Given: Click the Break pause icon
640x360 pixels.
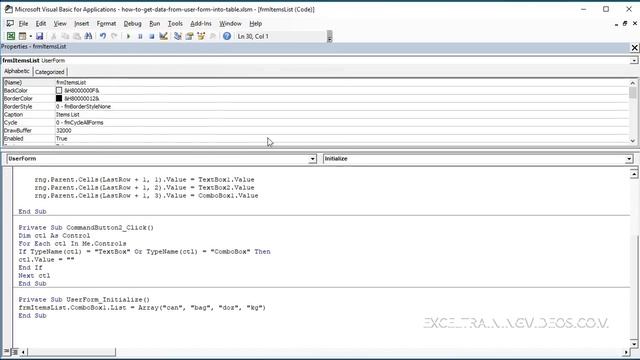Looking at the screenshot, I should pyautogui.click(x=140, y=36).
